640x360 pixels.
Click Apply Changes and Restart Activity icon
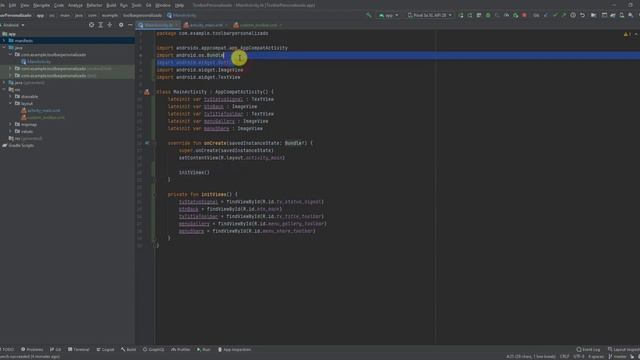click(470, 15)
